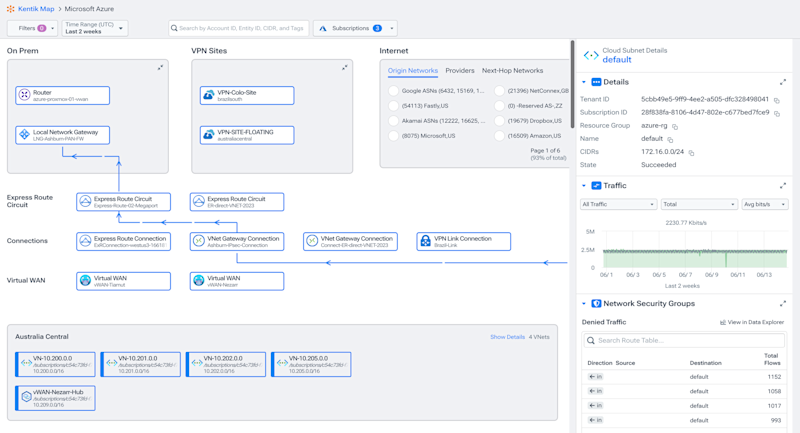Select Google ASNs radio circle

pyautogui.click(x=393, y=91)
